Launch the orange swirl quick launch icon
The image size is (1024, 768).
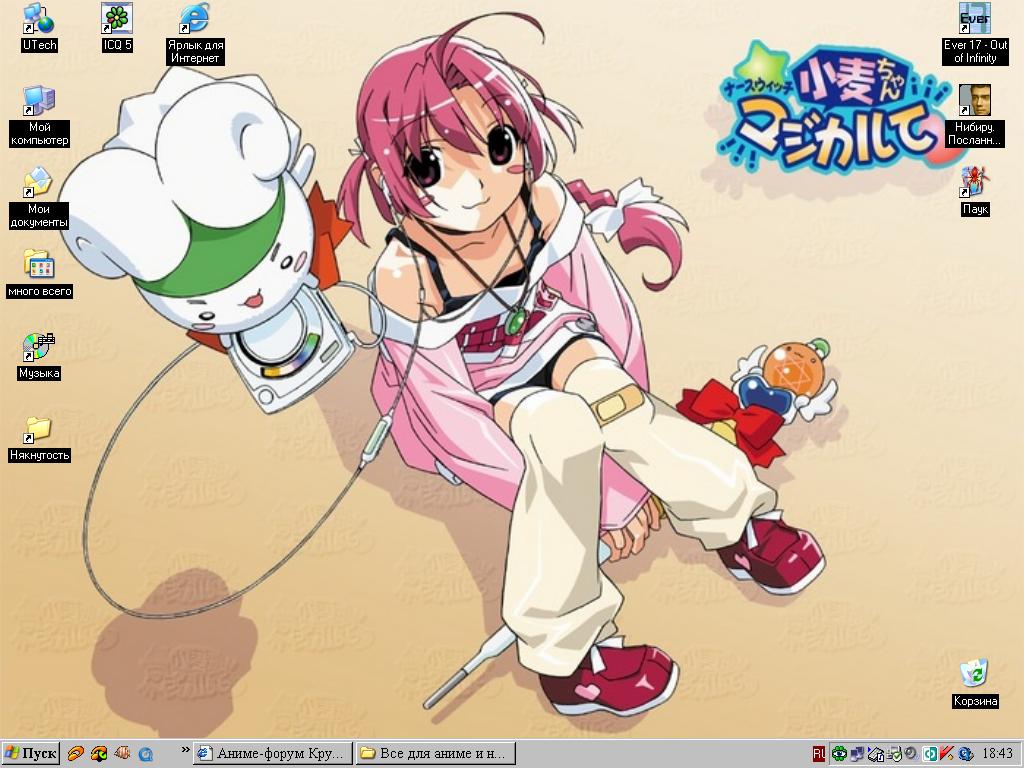76,754
